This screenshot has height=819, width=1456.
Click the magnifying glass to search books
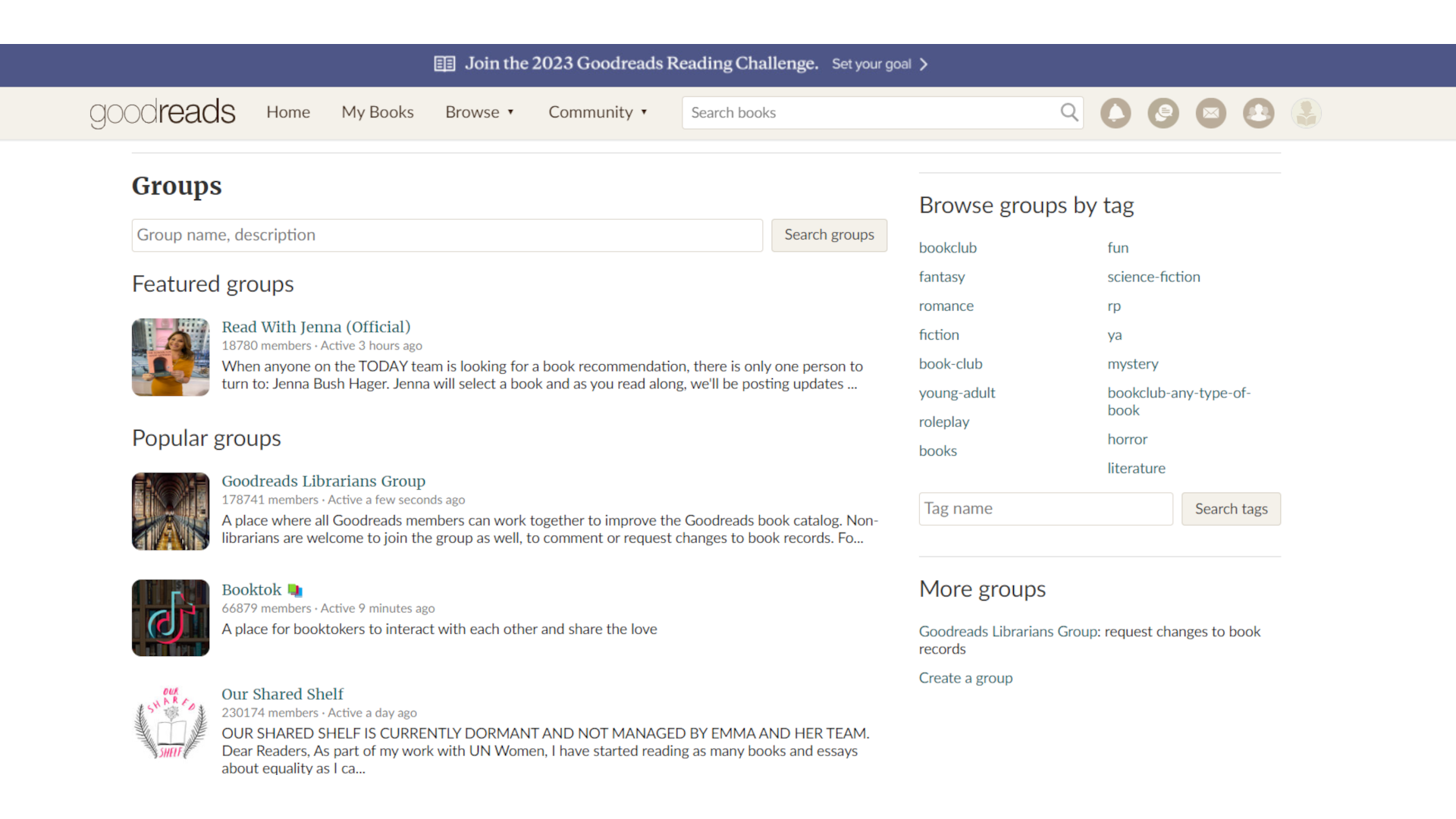[x=1068, y=112]
